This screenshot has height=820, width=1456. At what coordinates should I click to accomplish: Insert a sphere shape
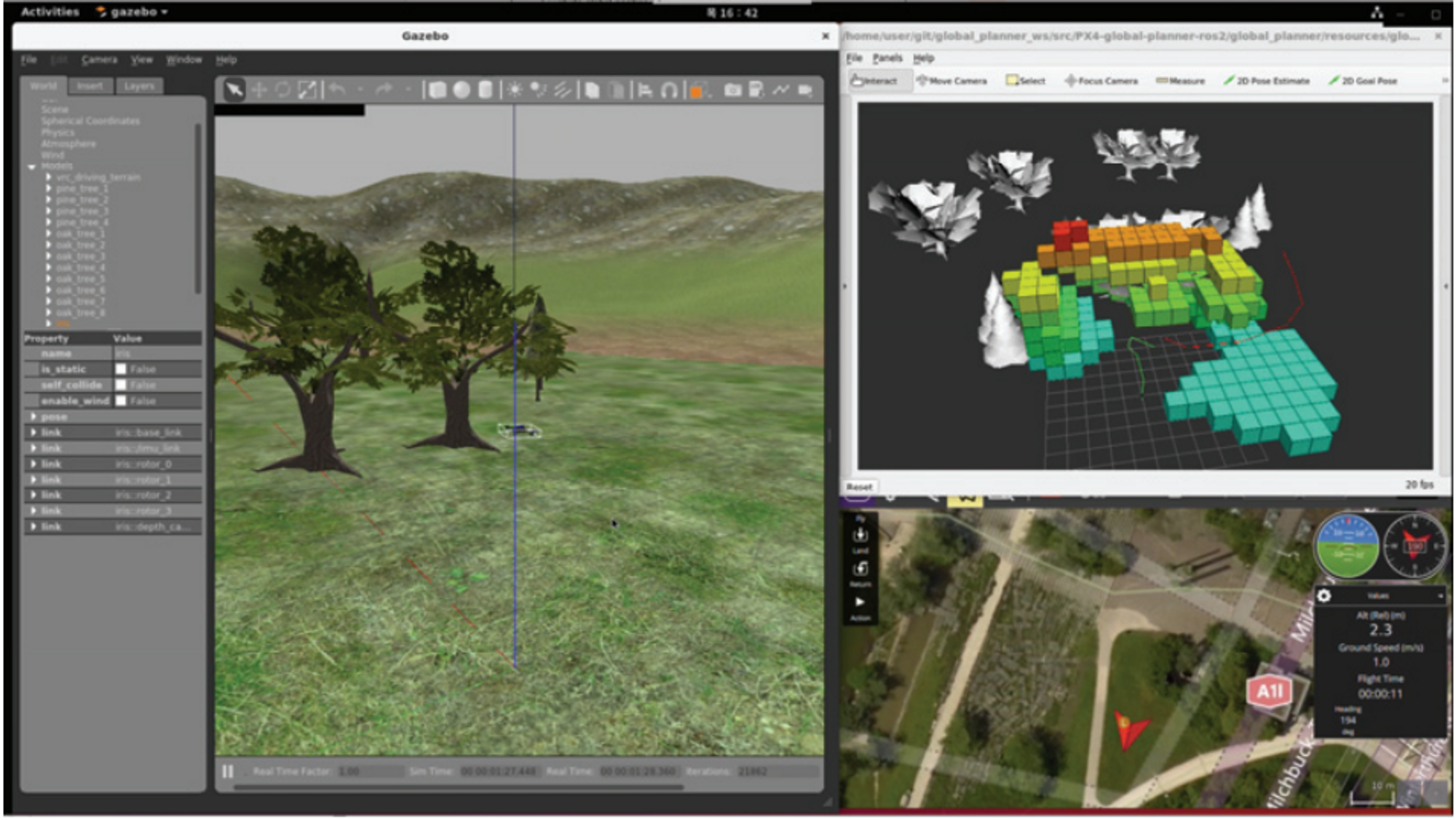click(462, 89)
